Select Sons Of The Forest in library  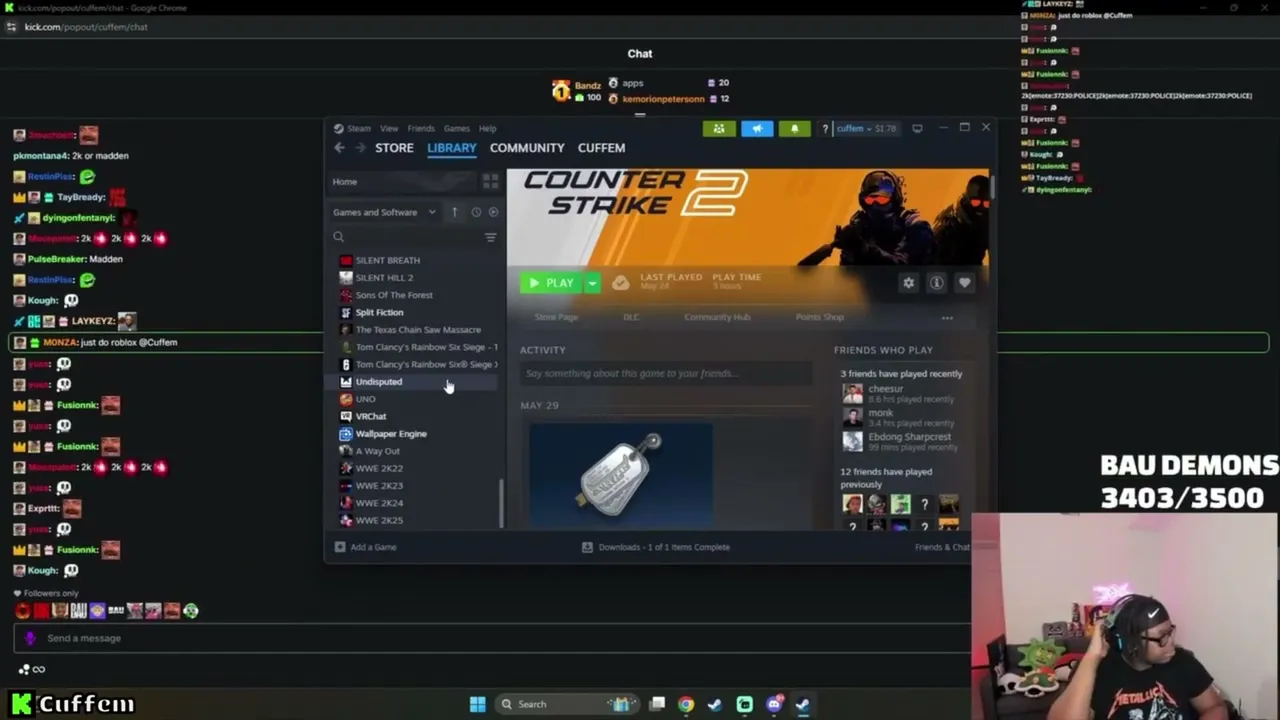(394, 295)
